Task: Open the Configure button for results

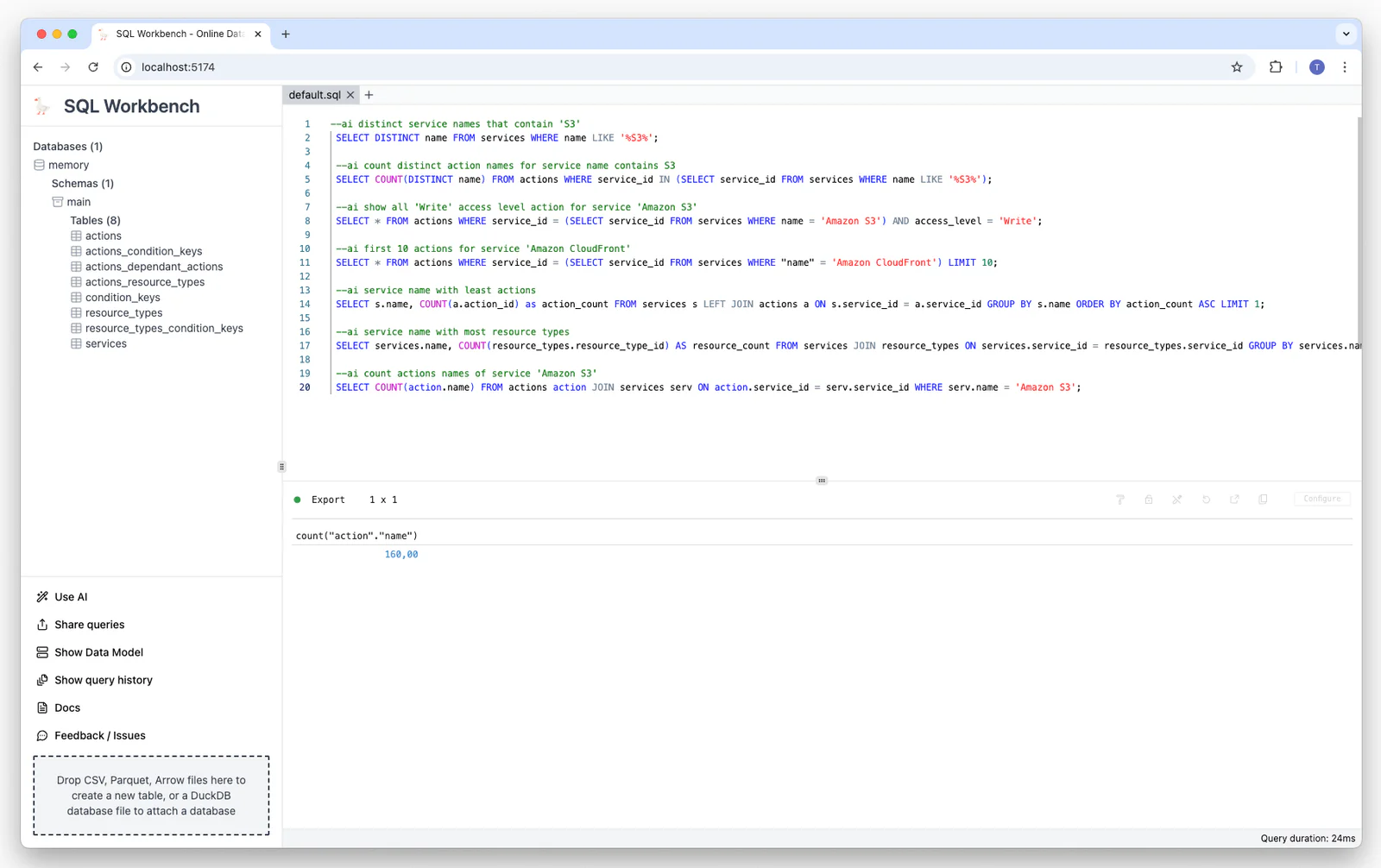Action: pos(1322,499)
